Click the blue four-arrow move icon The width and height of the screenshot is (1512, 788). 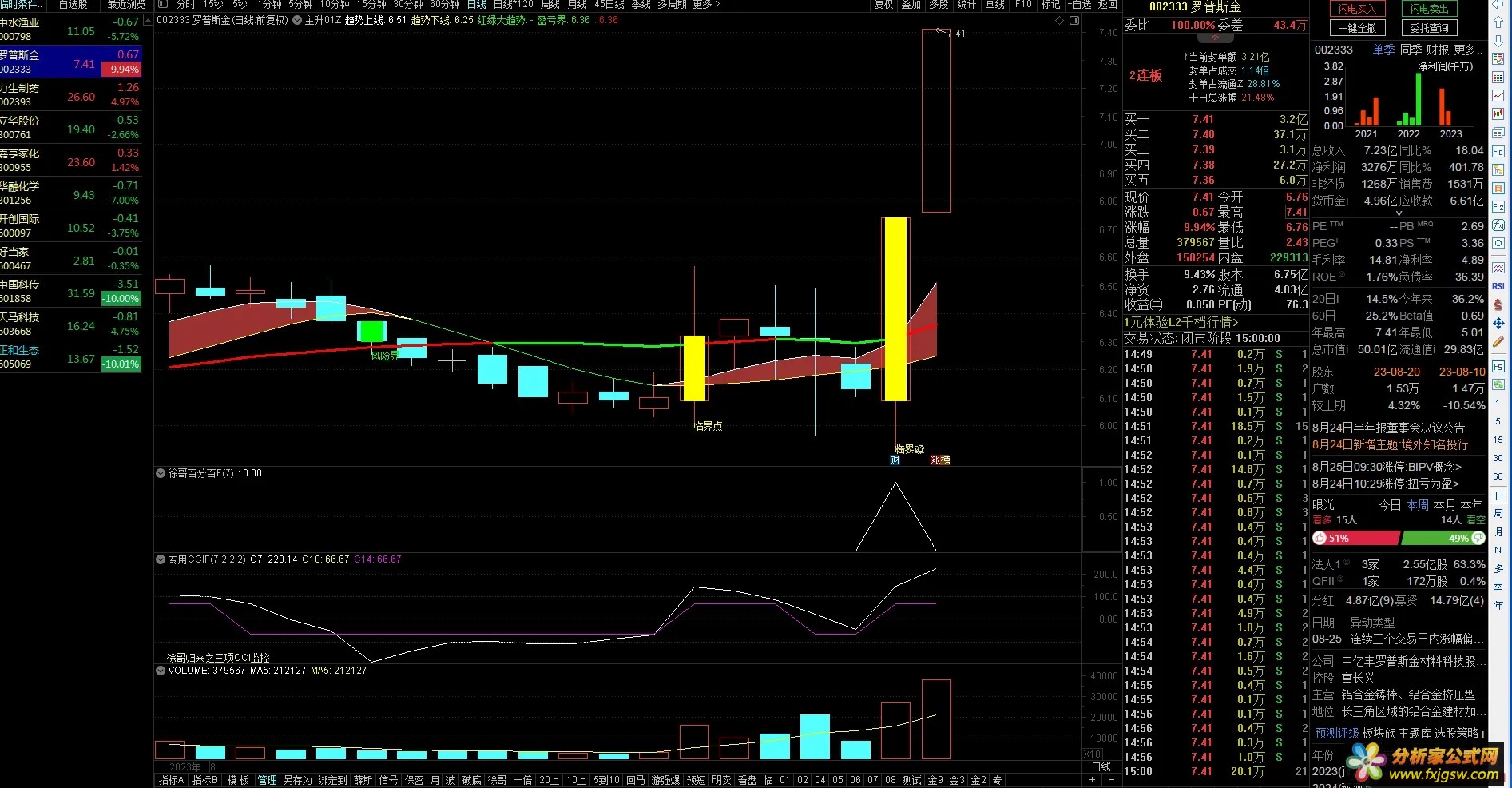pyautogui.click(x=1498, y=324)
